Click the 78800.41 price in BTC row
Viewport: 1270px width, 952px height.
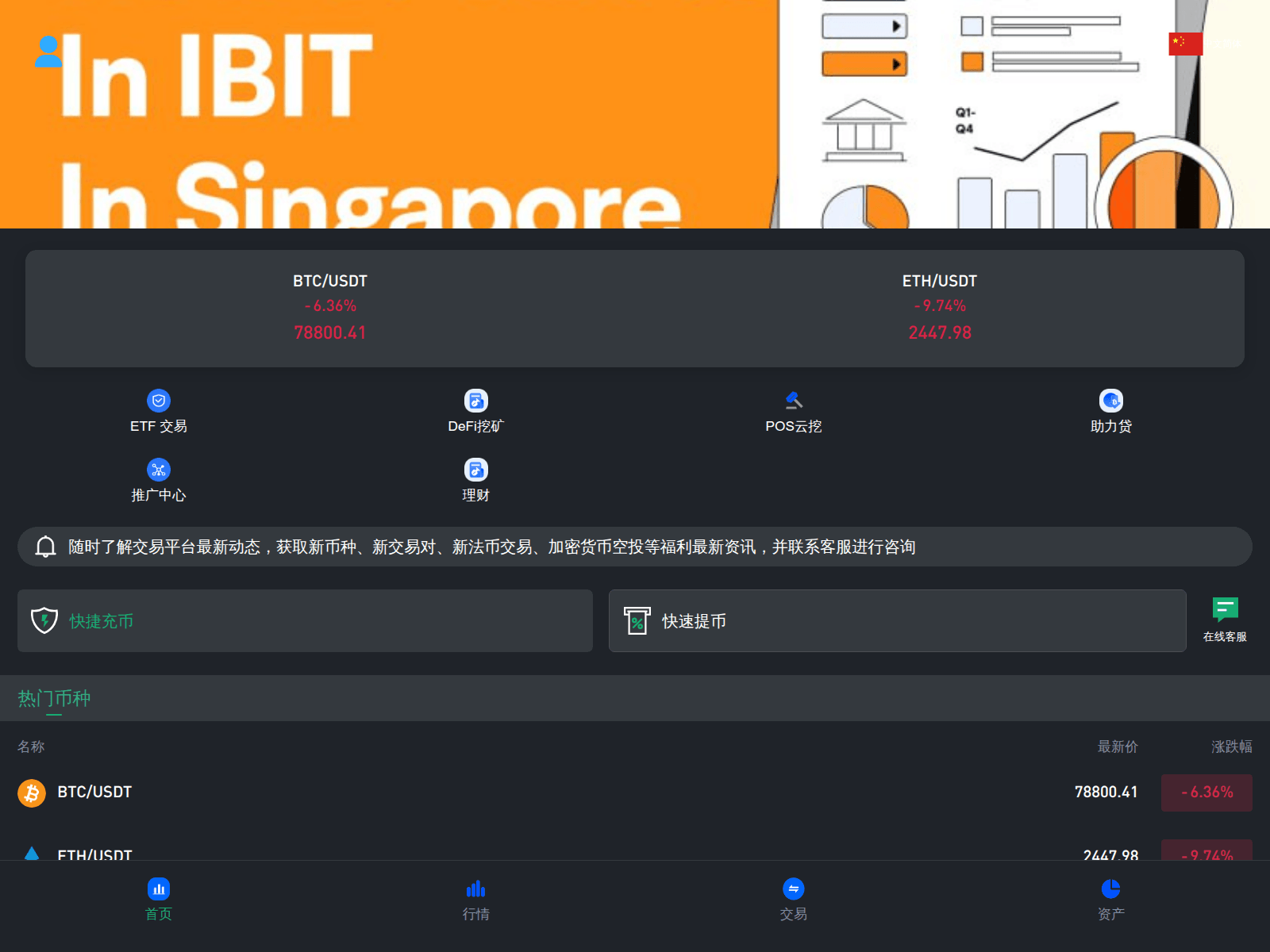point(1106,793)
